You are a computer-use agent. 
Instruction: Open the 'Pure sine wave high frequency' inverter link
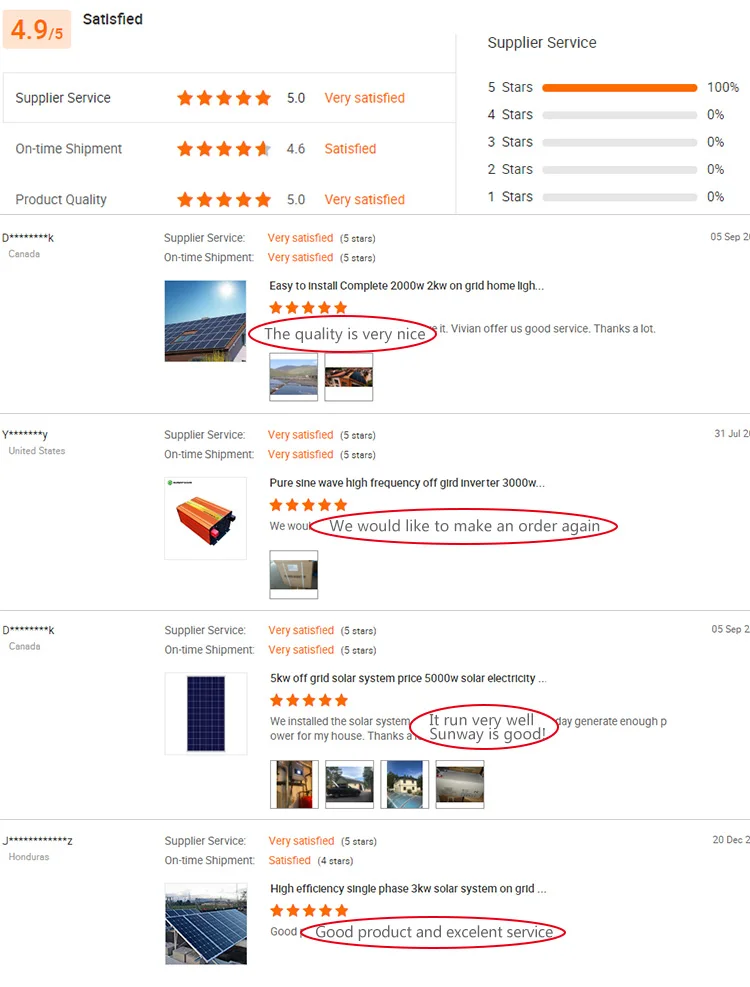tap(407, 483)
